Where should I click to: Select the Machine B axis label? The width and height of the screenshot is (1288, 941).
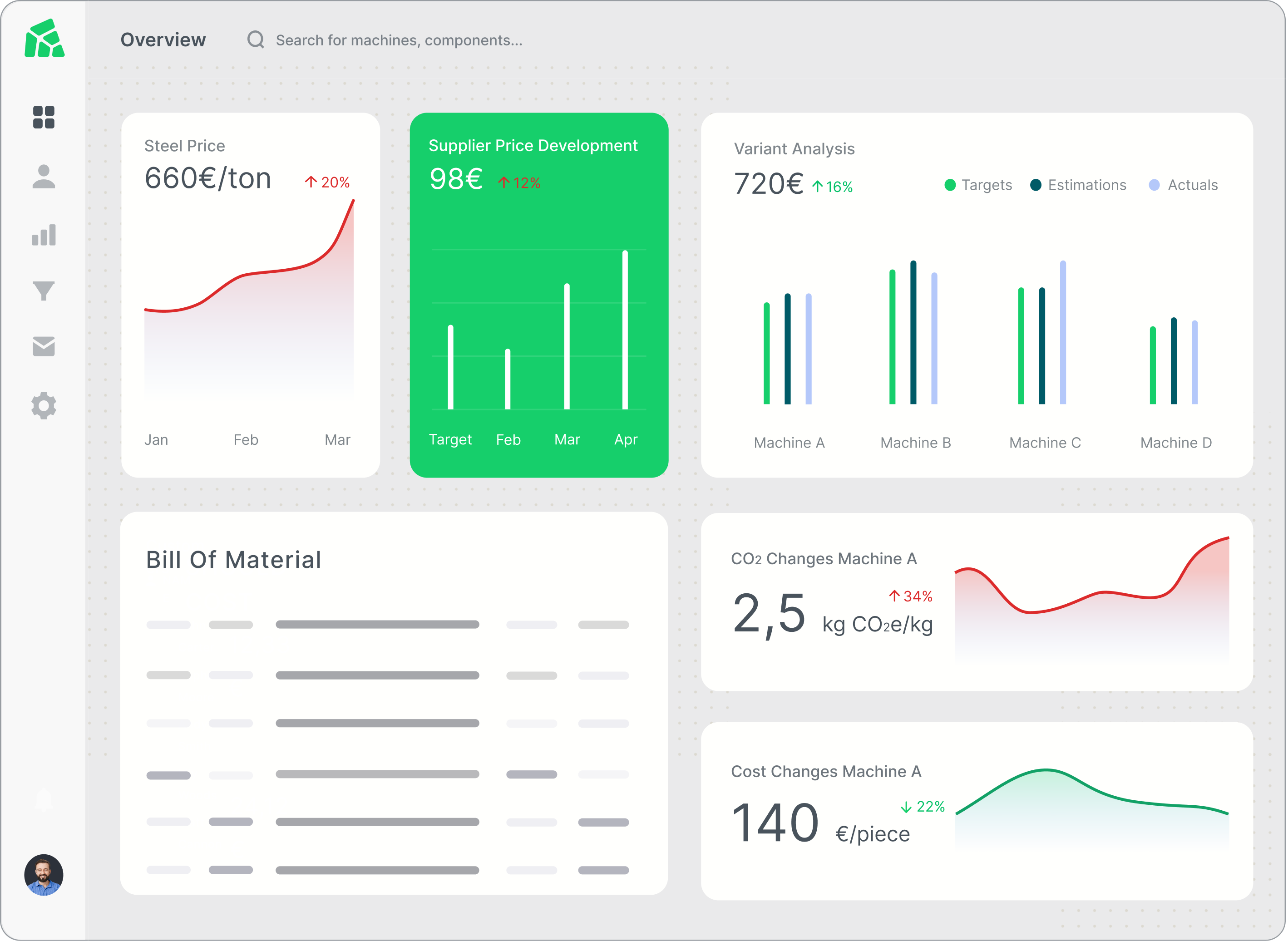point(915,443)
